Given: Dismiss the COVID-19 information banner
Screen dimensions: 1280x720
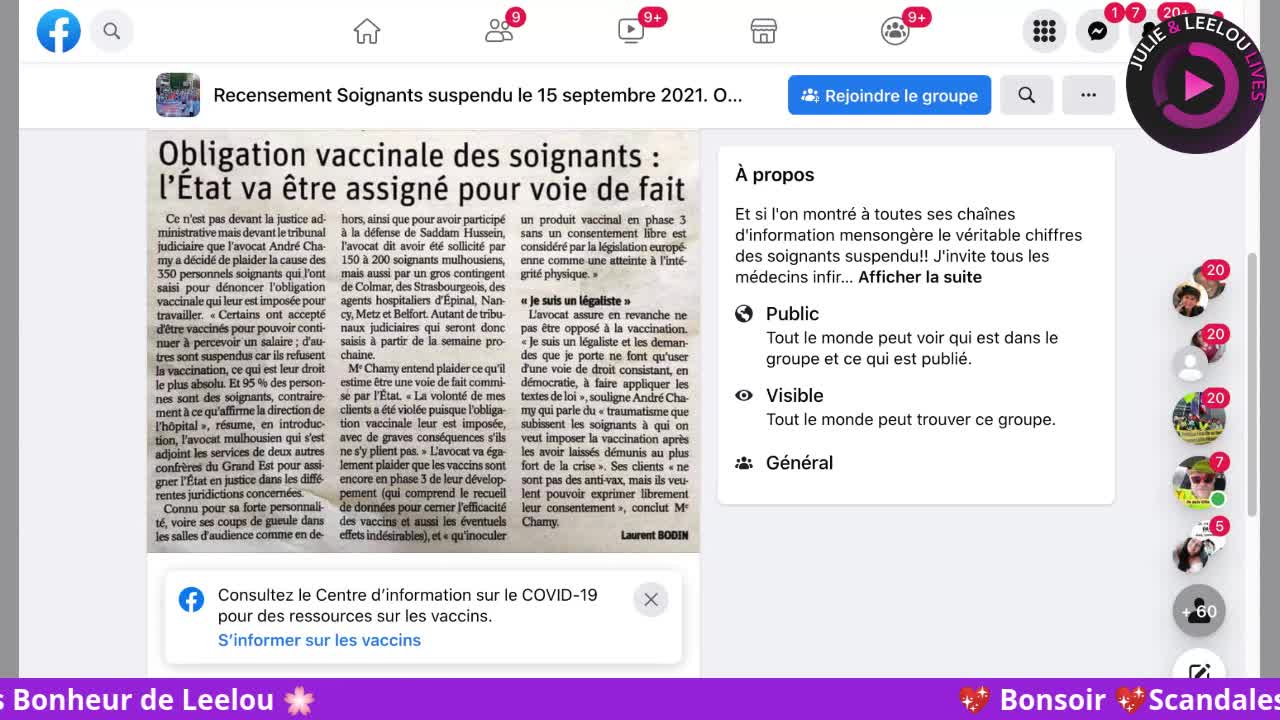Looking at the screenshot, I should pyautogui.click(x=651, y=599).
